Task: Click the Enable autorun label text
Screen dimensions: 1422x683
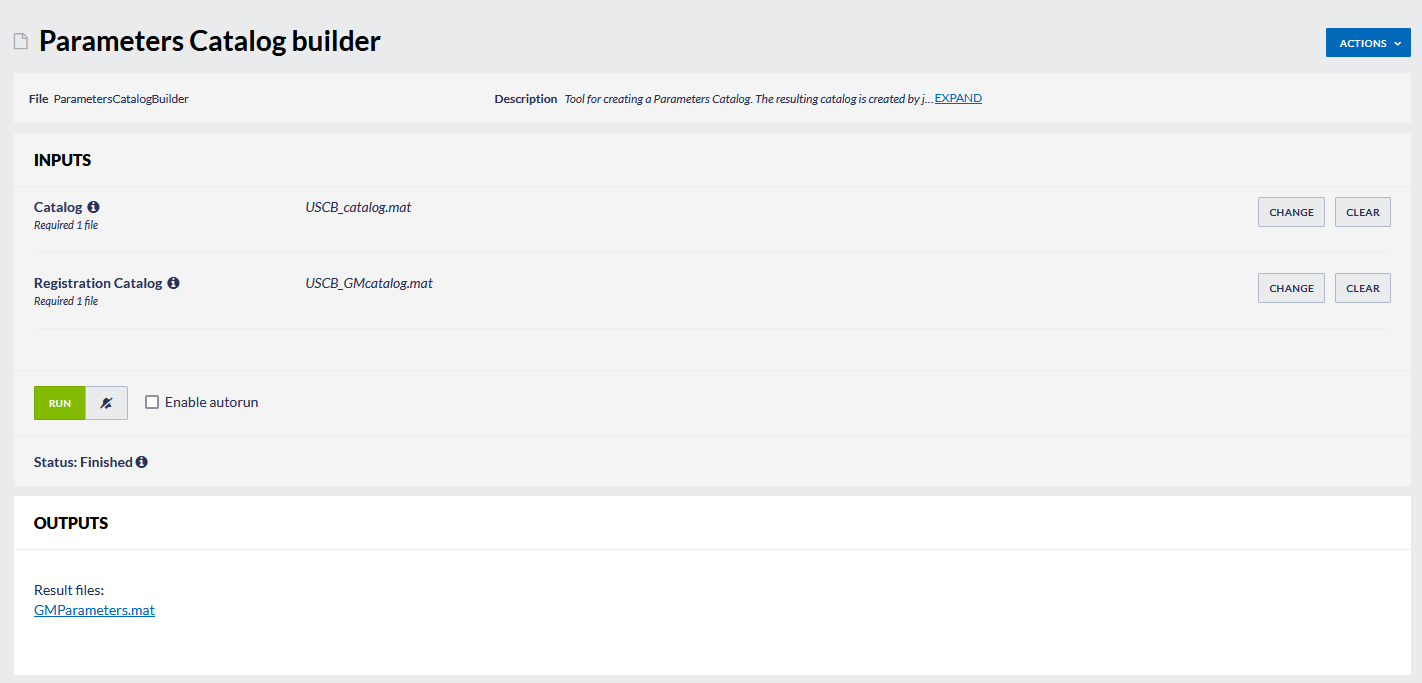Action: pyautogui.click(x=212, y=402)
